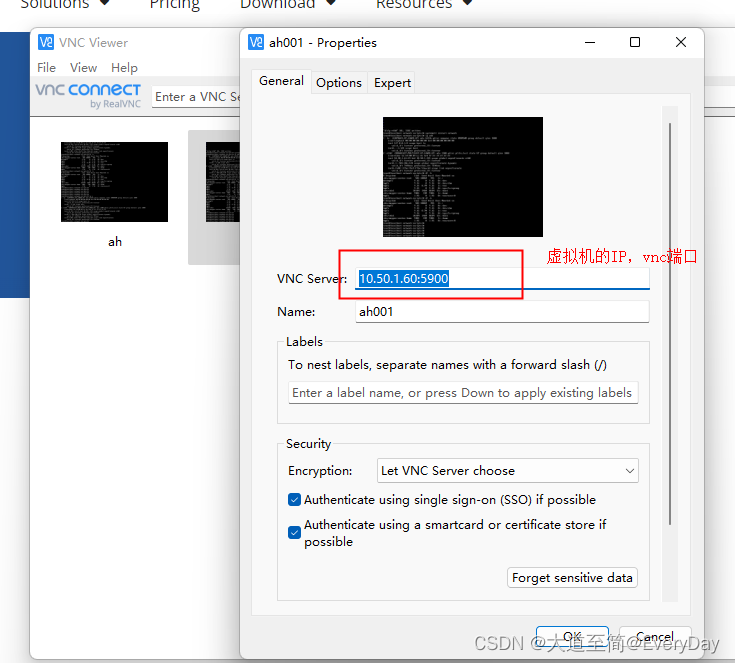Select the partially hidden second connection thumbnail
735x663 pixels.
223,182
